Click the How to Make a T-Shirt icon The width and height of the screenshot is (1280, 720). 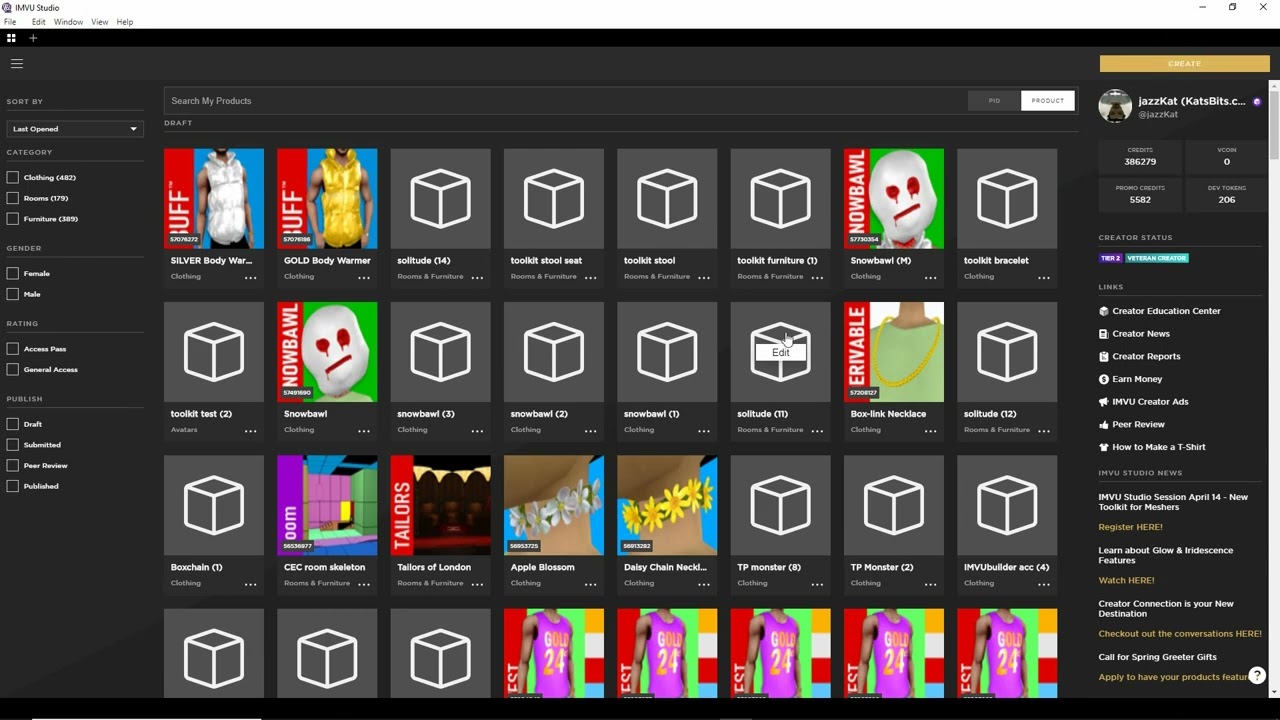[1104, 447]
